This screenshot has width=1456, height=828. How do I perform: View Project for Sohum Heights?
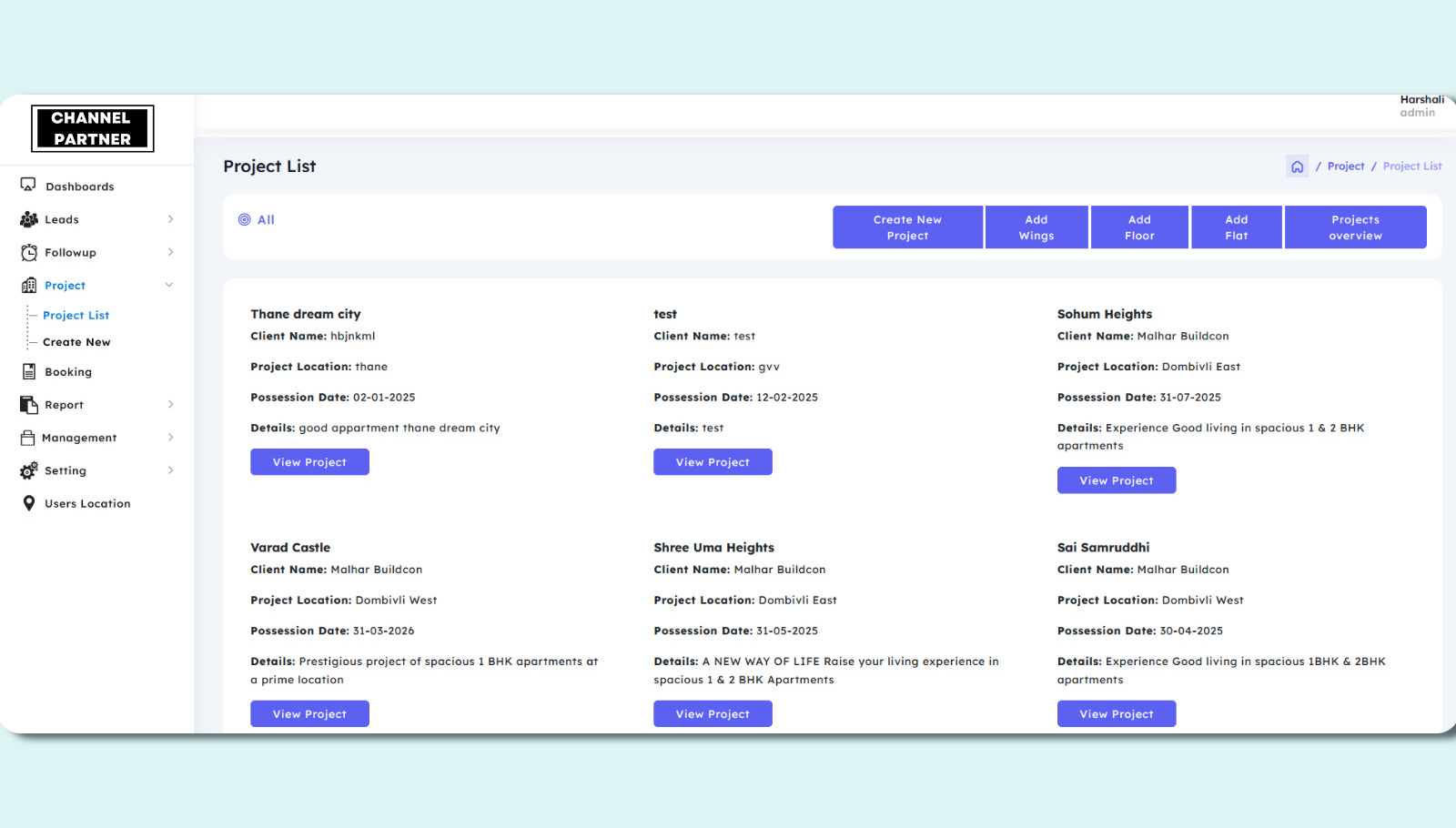(x=1116, y=480)
